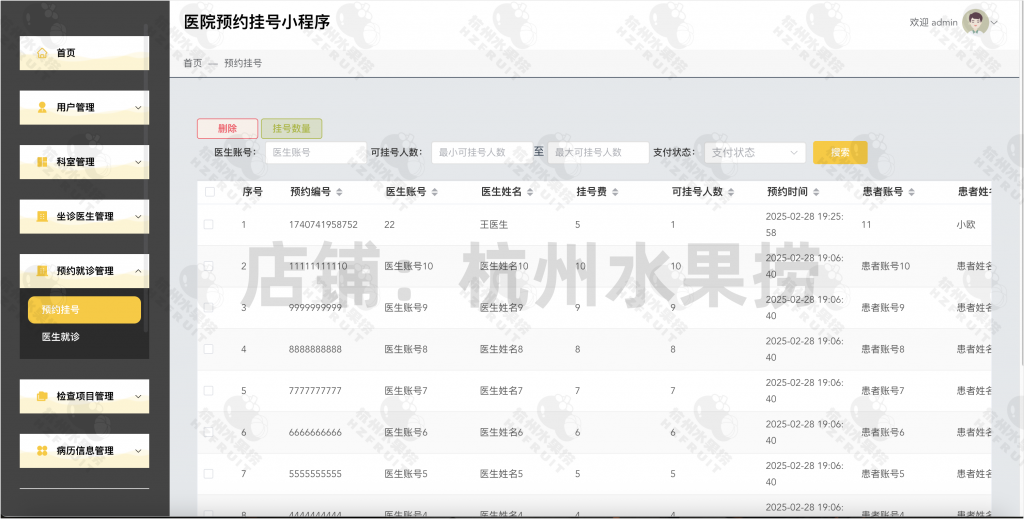
Task: Click the 预约就诊管理 sidebar icon
Action: (42, 271)
